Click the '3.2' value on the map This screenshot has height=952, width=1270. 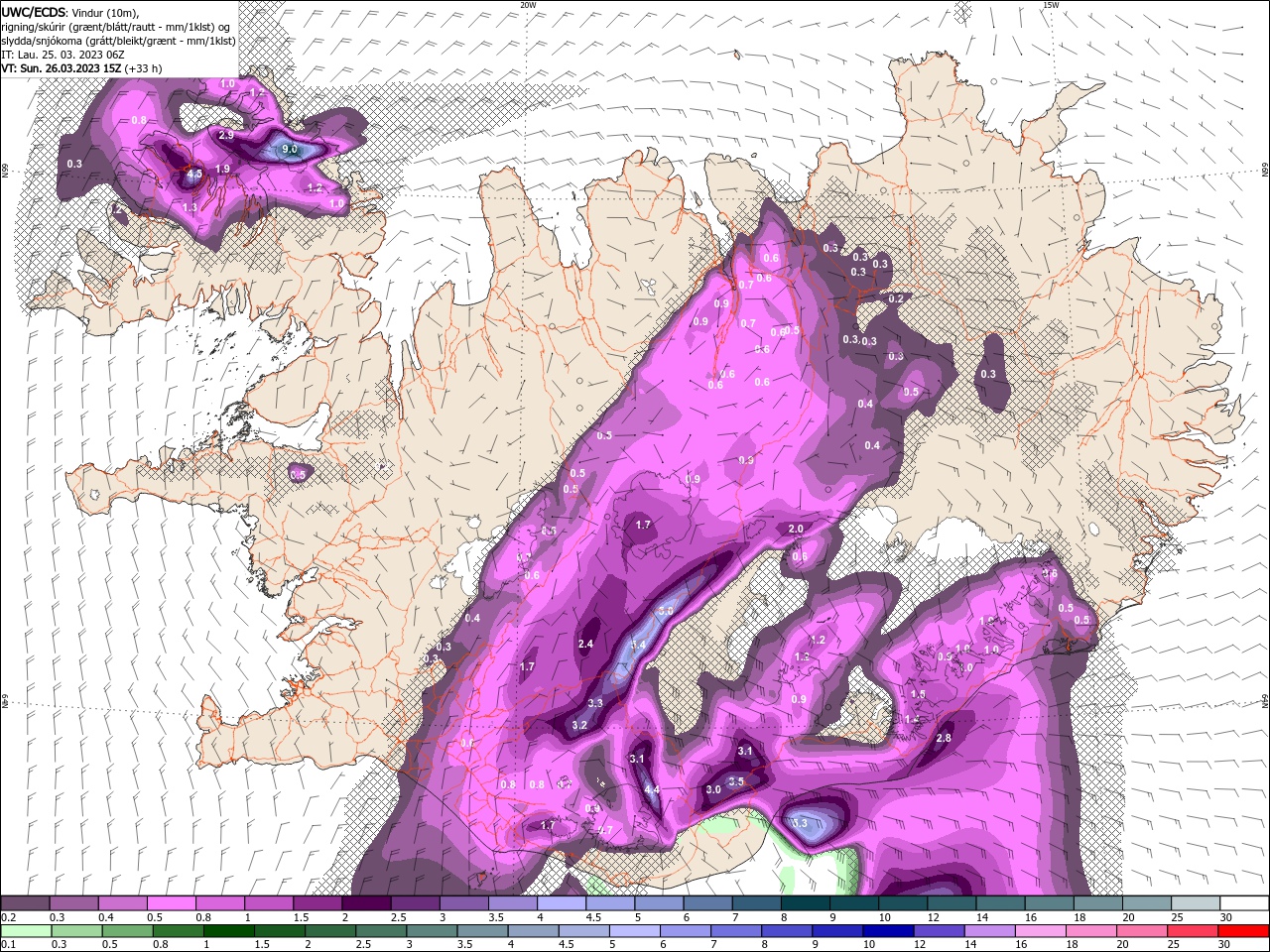(x=580, y=726)
